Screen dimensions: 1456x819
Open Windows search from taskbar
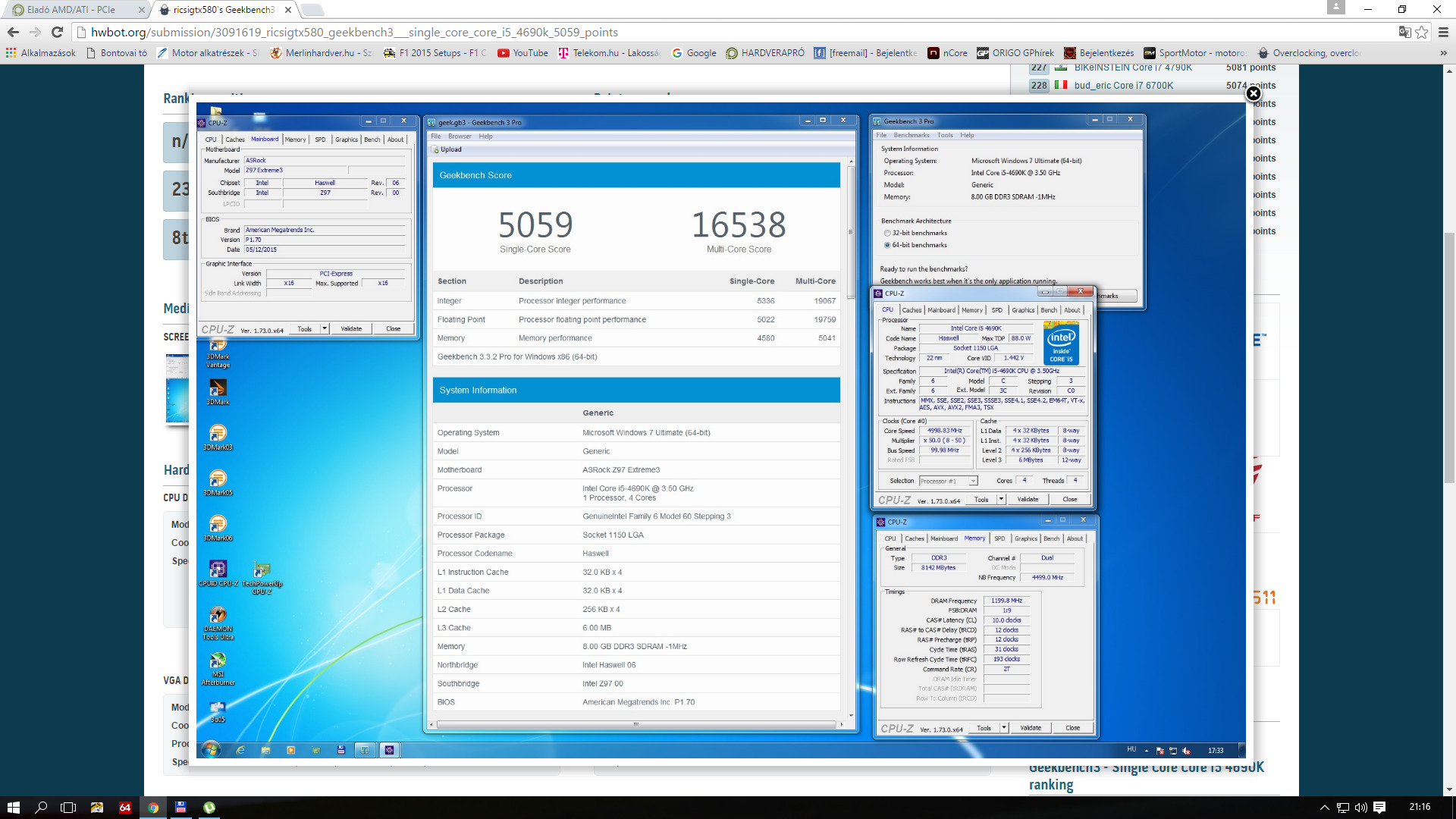pos(41,808)
